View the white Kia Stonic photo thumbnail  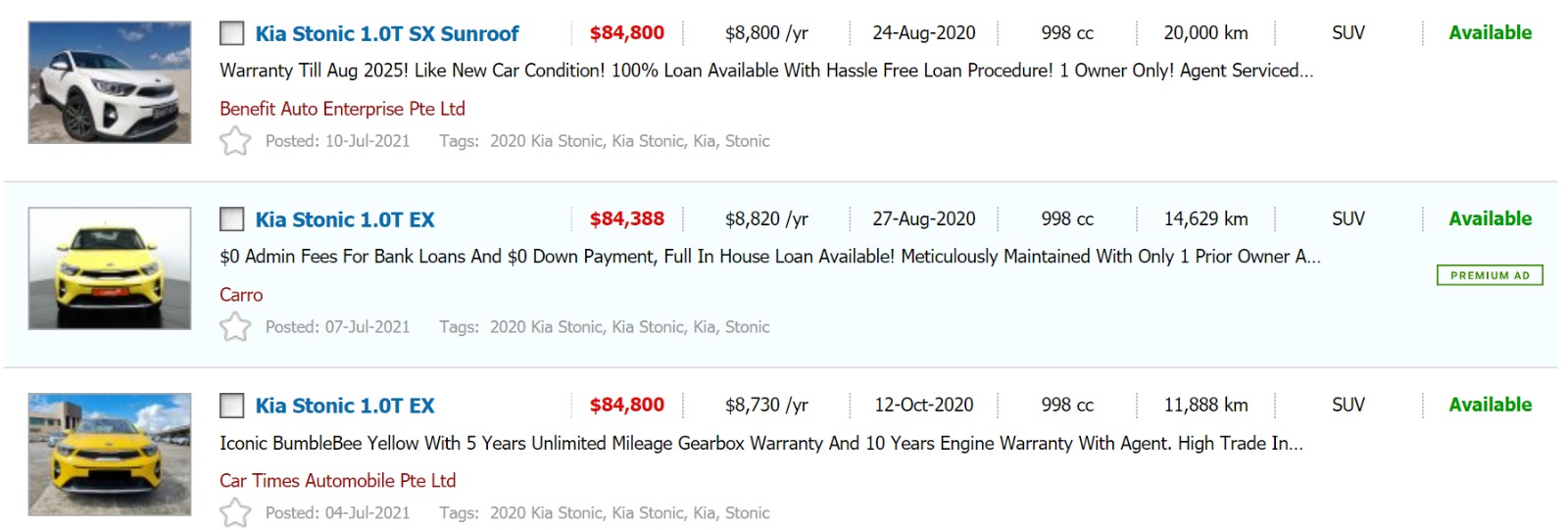click(110, 82)
